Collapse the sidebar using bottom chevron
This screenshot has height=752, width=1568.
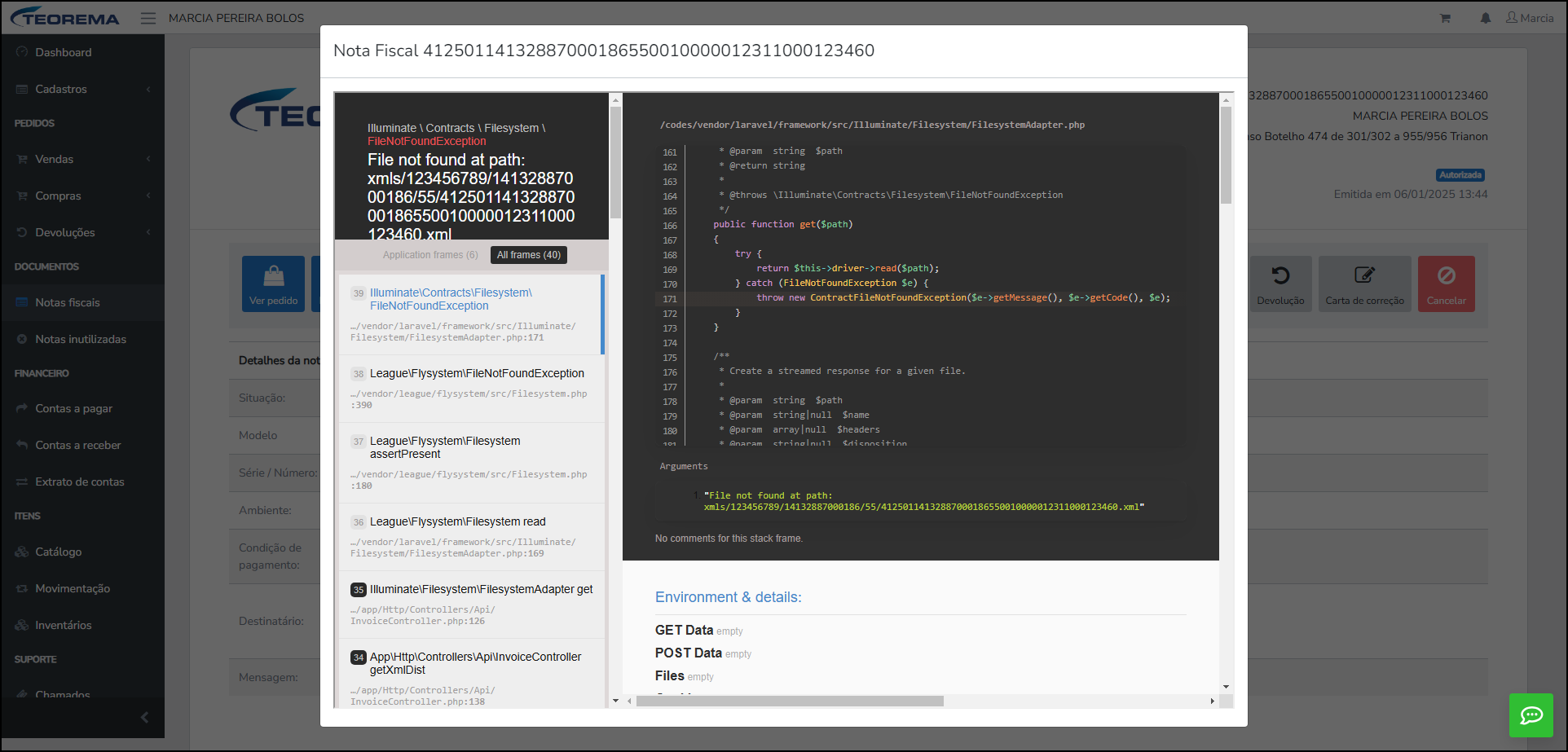click(145, 718)
